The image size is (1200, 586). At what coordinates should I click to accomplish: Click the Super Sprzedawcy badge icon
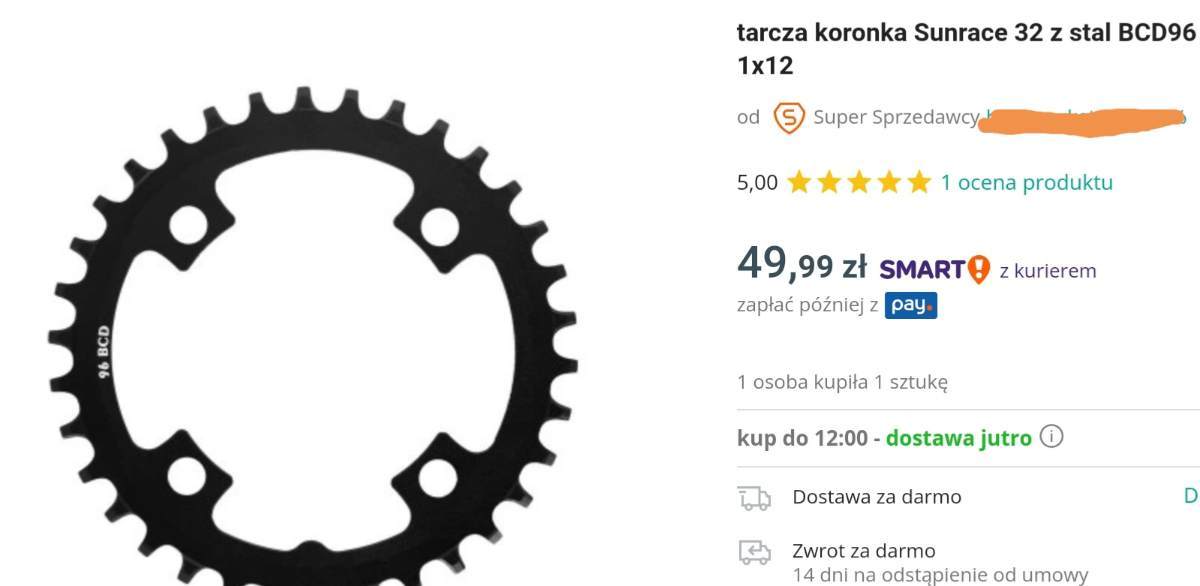tap(789, 118)
